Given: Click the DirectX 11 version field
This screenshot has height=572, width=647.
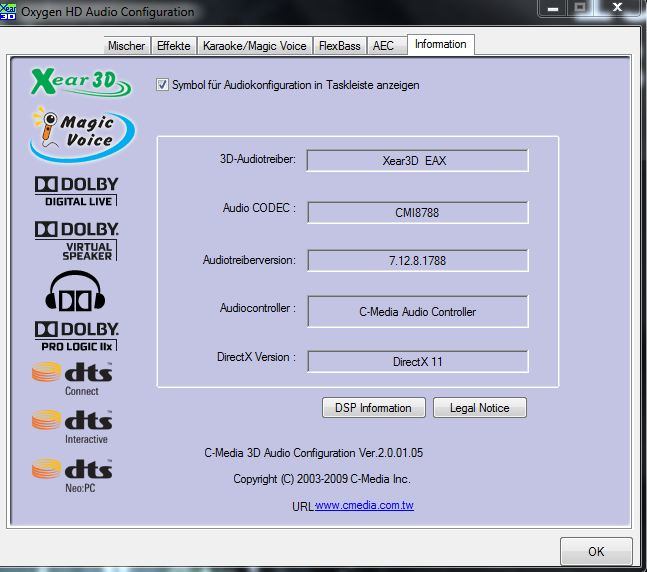Looking at the screenshot, I should (418, 362).
